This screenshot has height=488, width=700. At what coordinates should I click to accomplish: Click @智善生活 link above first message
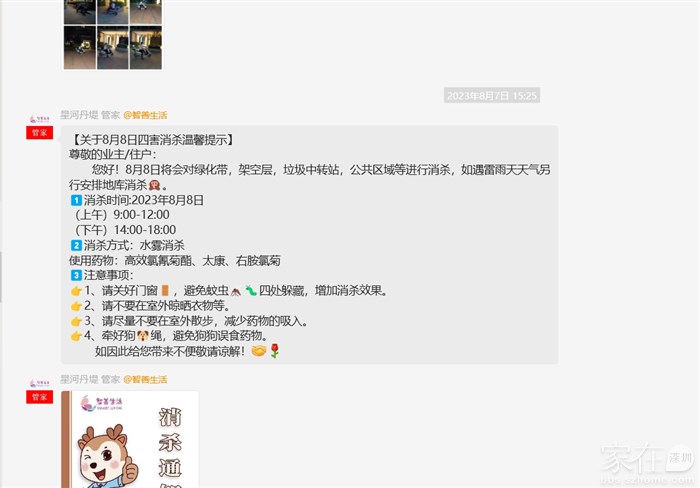(x=145, y=115)
